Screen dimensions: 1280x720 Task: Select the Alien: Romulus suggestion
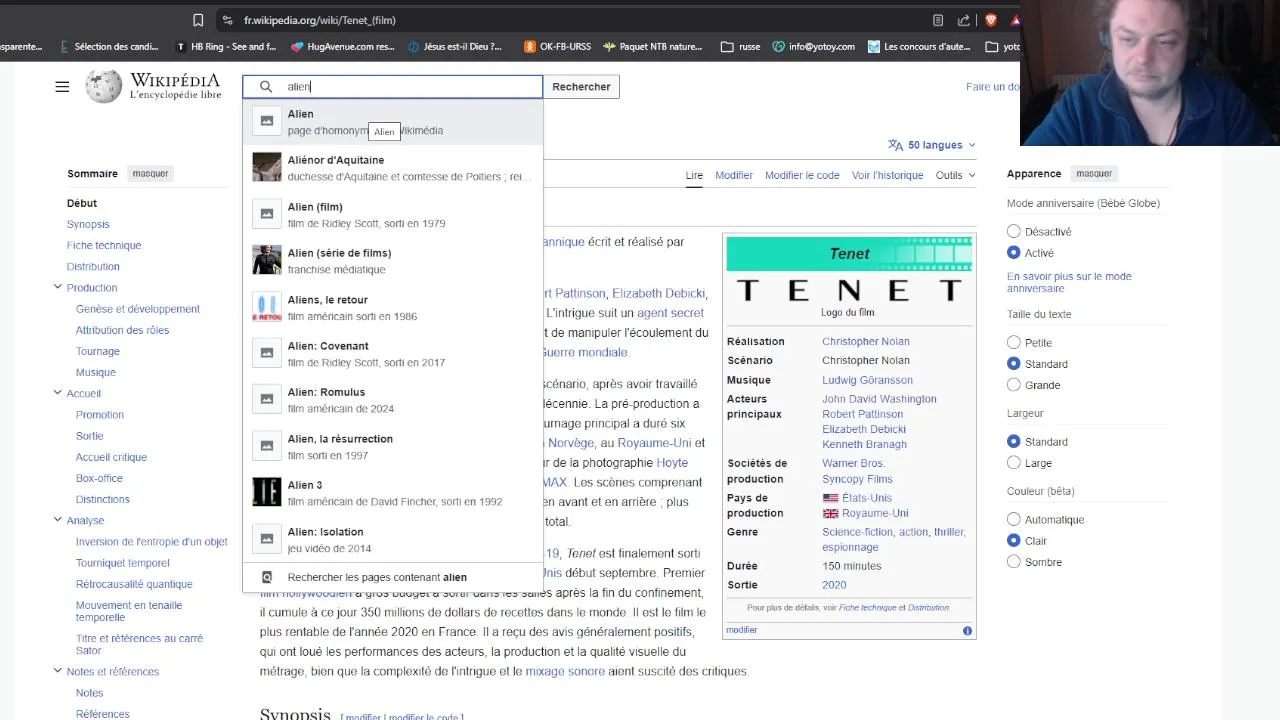coord(393,400)
